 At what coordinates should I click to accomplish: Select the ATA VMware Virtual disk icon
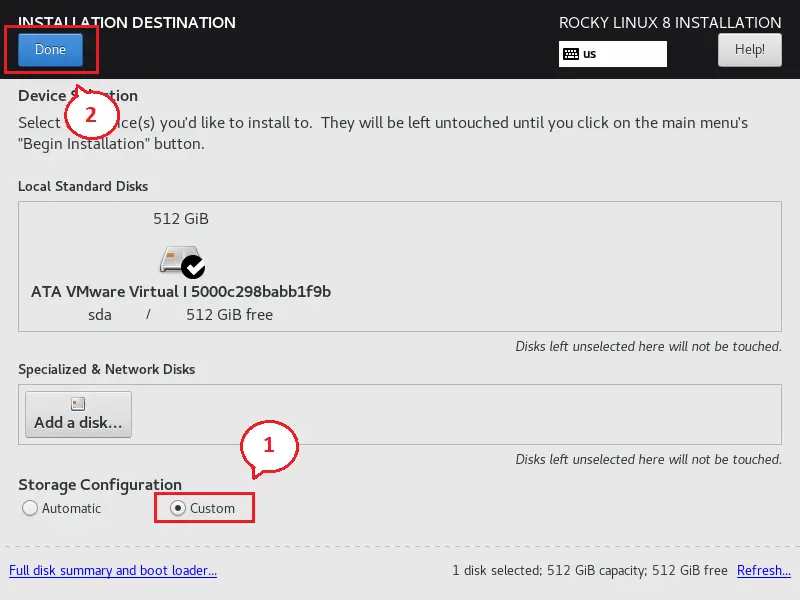point(182,261)
